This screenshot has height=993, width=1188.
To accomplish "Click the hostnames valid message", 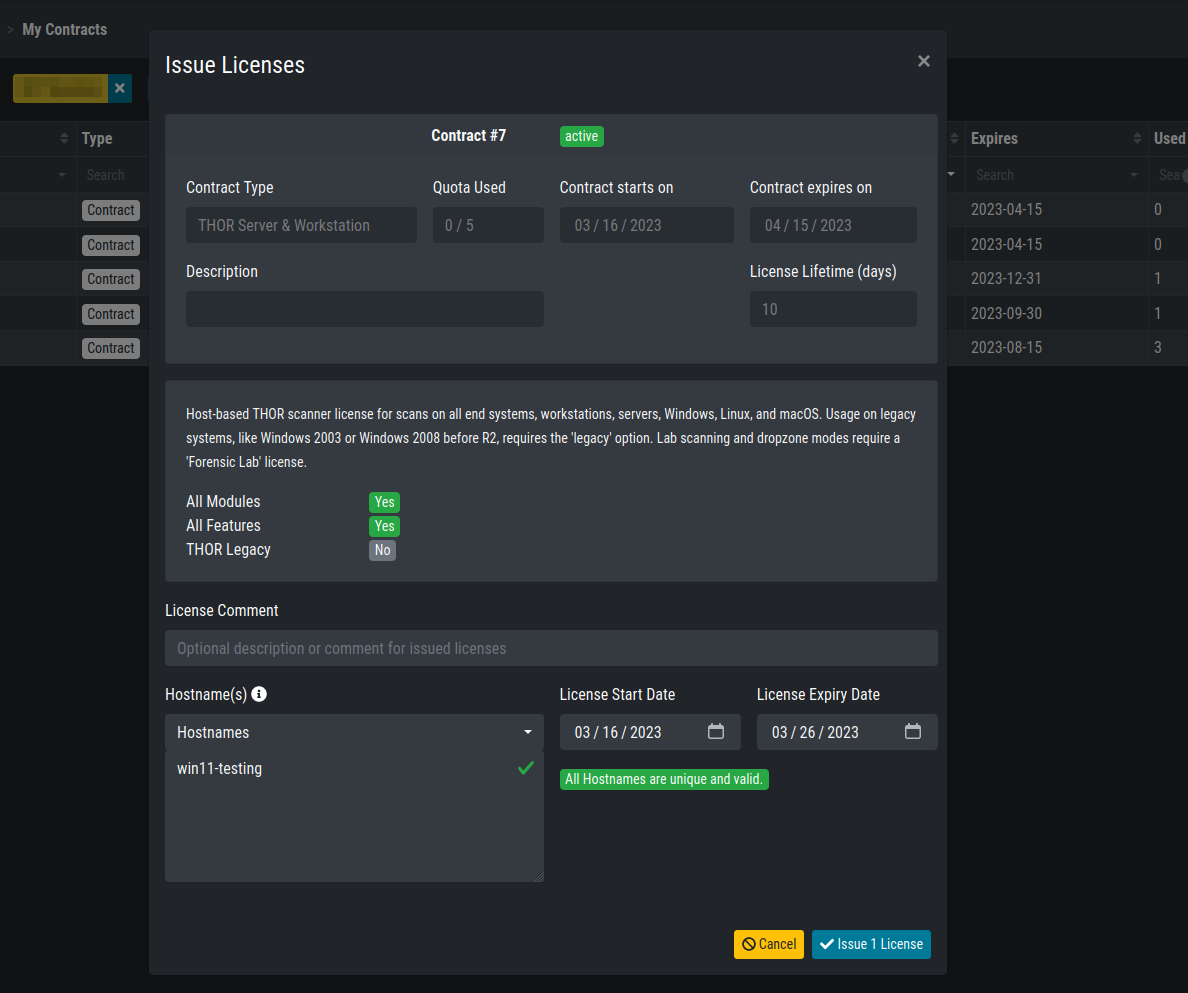I will [664, 779].
